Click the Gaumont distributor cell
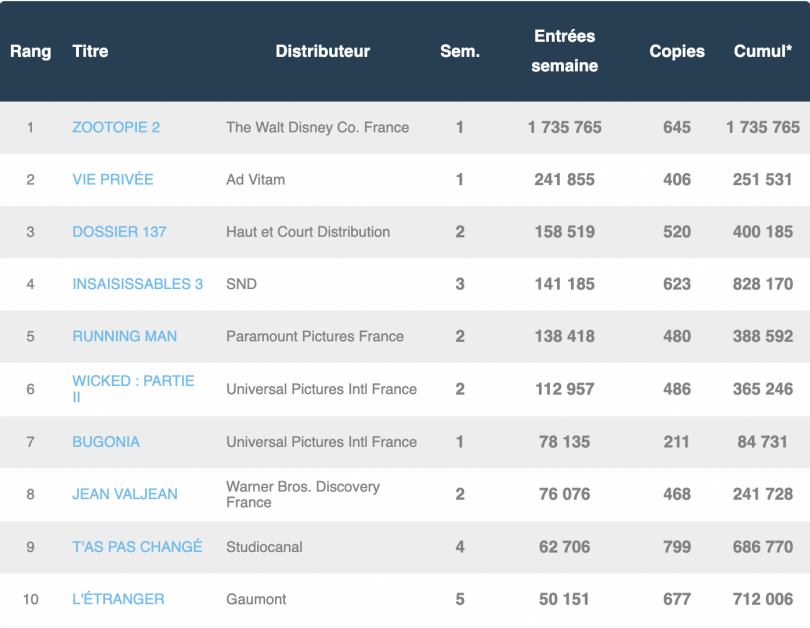The width and height of the screenshot is (810, 628). pos(256,598)
